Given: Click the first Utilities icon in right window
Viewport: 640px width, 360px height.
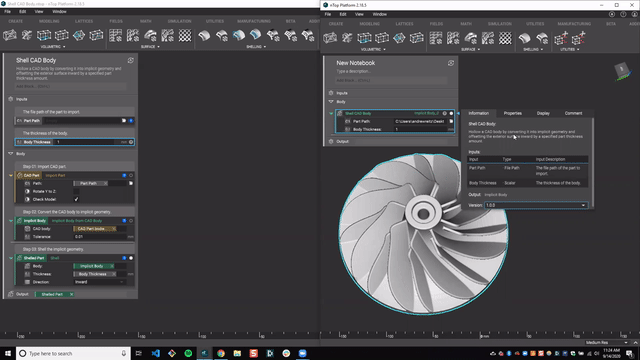Looking at the screenshot, I should [561, 38].
